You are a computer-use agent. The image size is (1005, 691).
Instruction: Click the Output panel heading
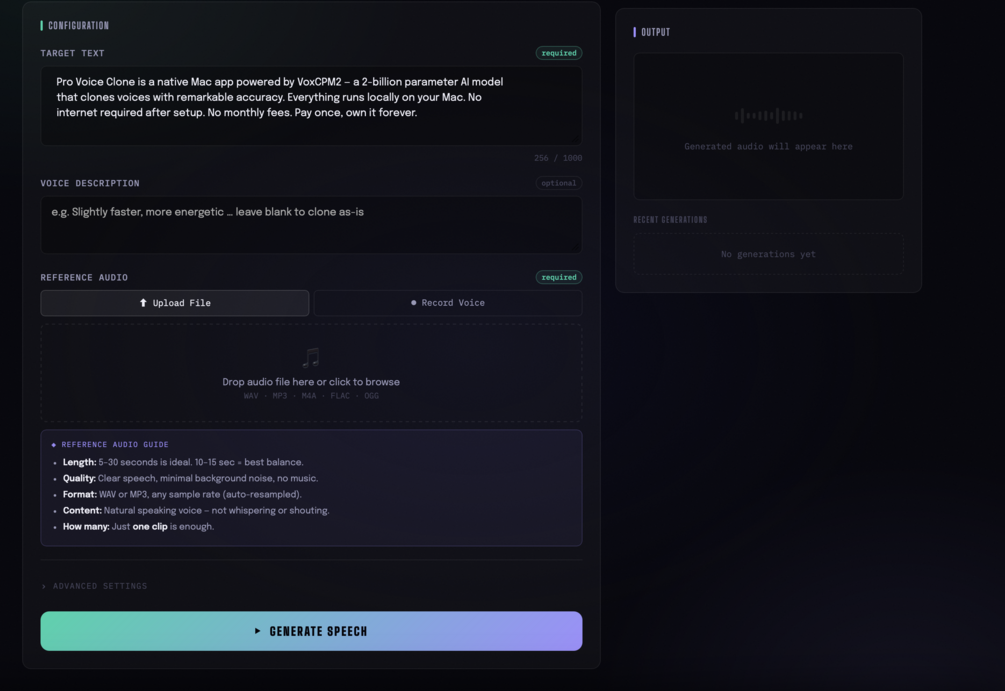[x=656, y=32]
